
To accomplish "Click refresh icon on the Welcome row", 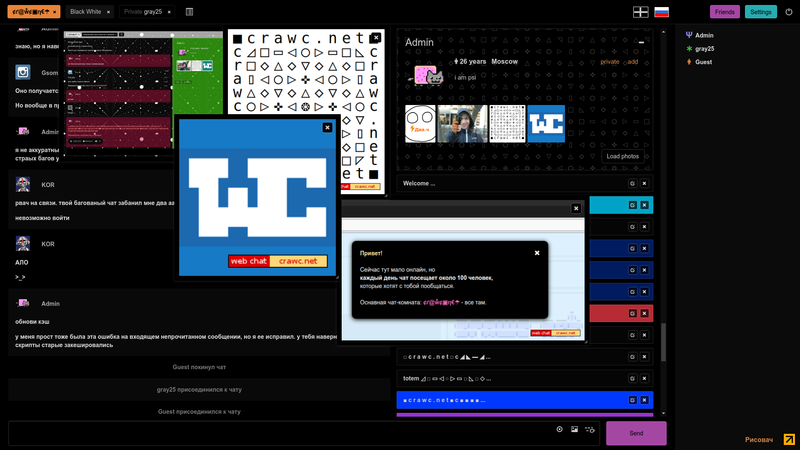I will pyautogui.click(x=632, y=183).
